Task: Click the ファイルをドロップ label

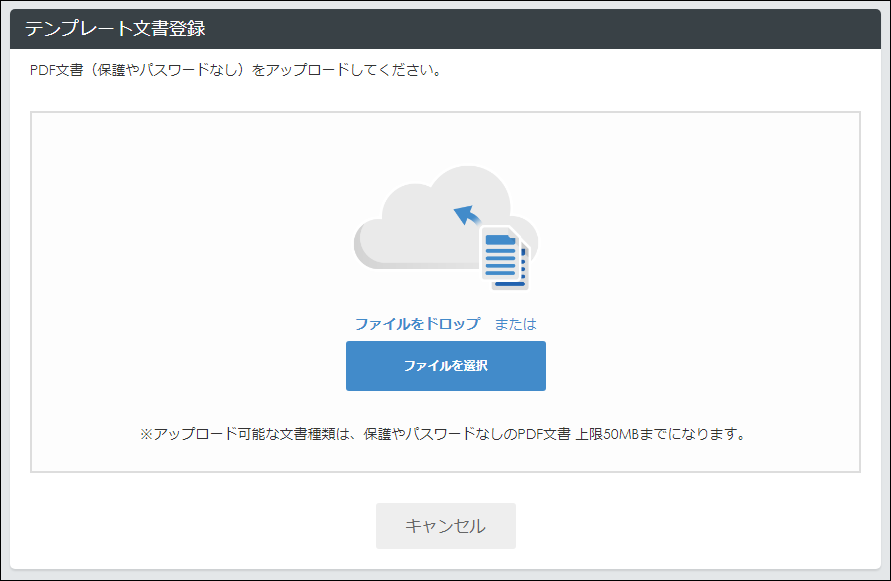Action: tap(418, 324)
